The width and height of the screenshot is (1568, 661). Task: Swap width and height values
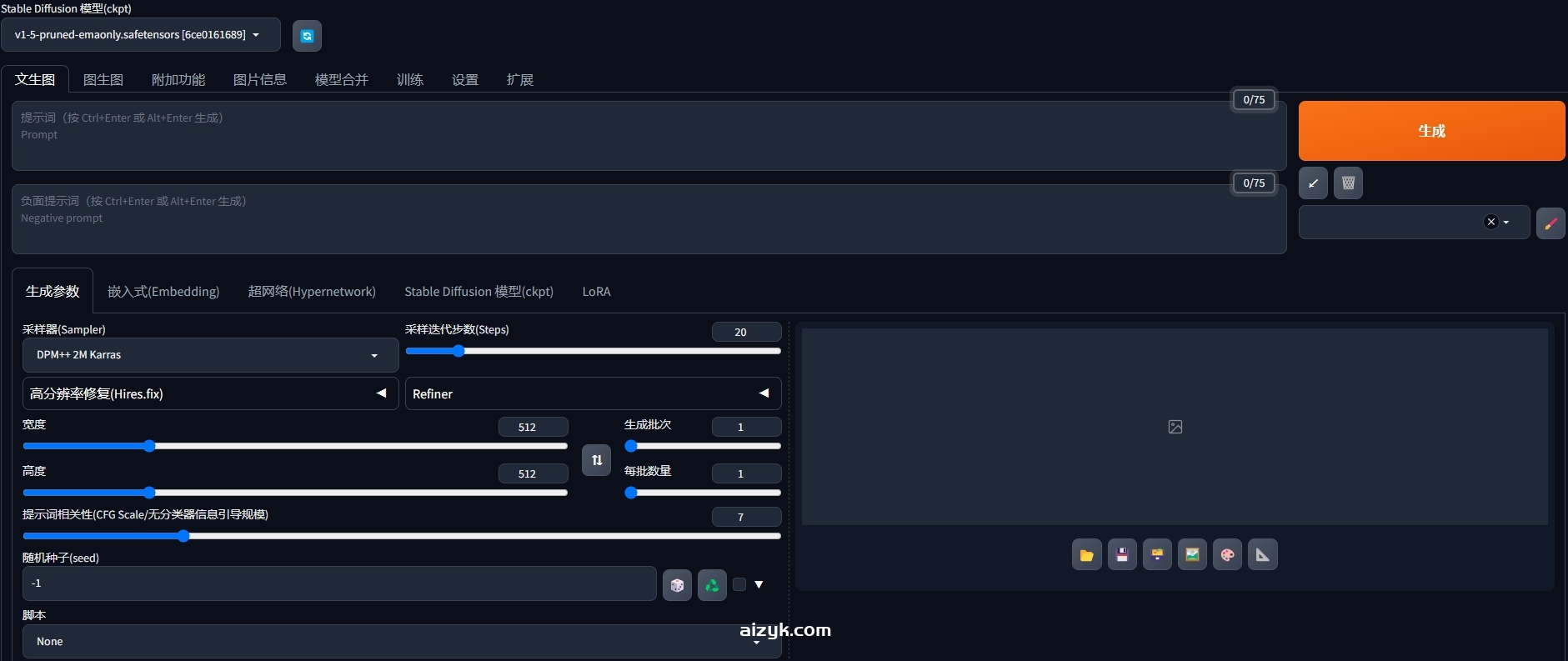(596, 460)
